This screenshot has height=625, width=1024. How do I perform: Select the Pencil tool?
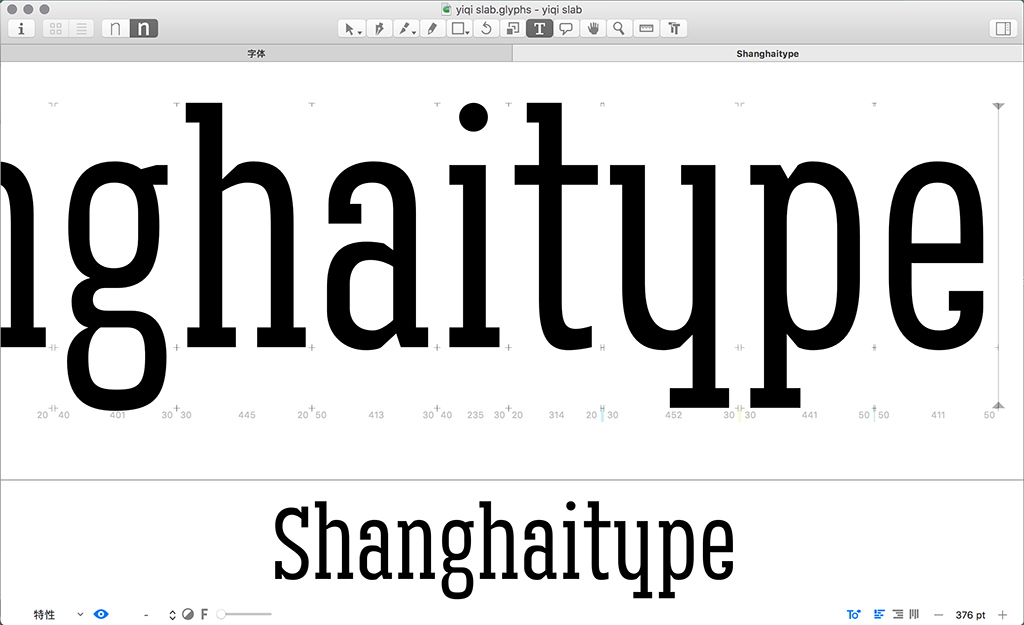(x=432, y=29)
